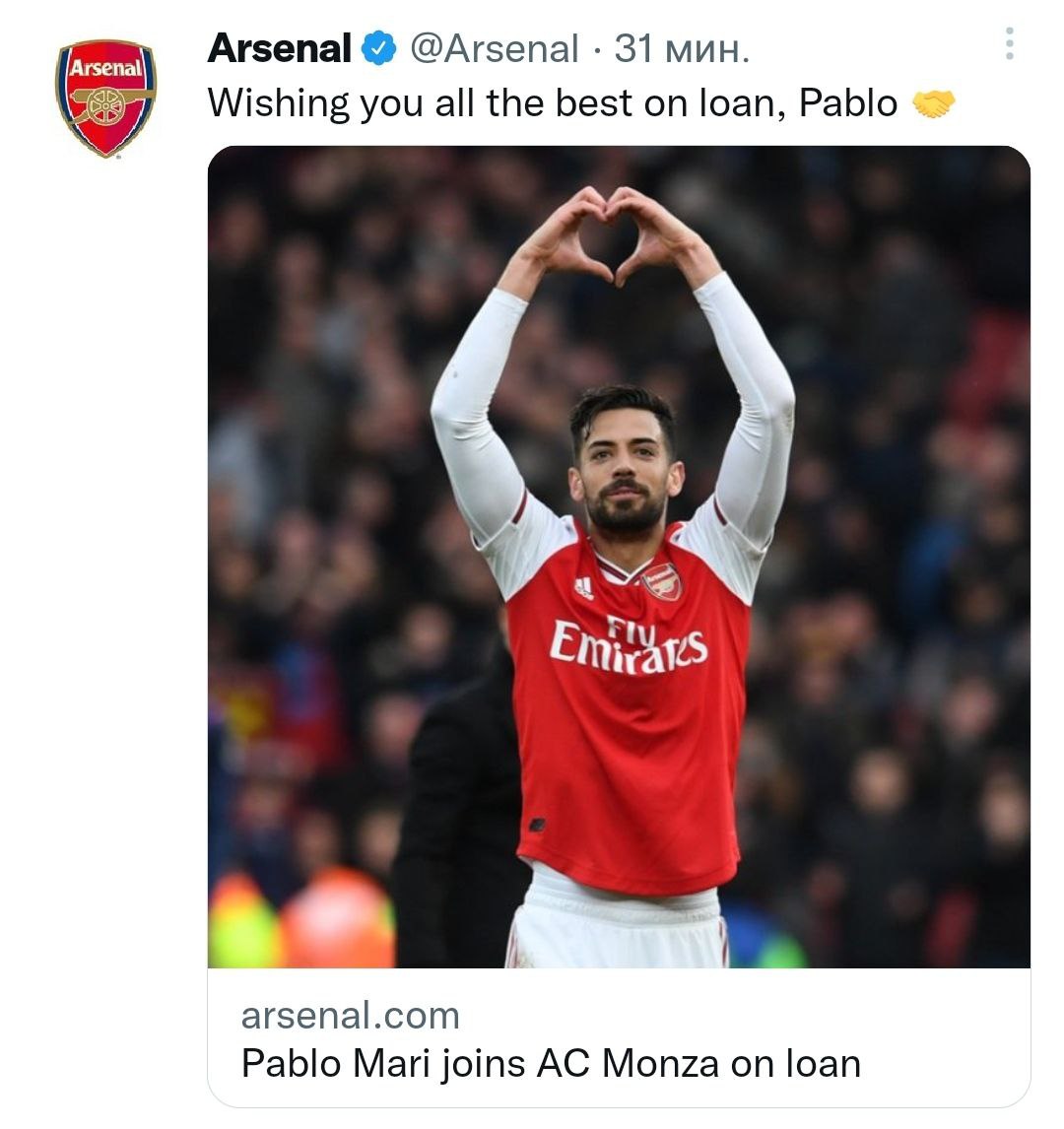Open the Arsenal profile avatar crest
The width and height of the screenshot is (1064, 1129).
(x=105, y=98)
